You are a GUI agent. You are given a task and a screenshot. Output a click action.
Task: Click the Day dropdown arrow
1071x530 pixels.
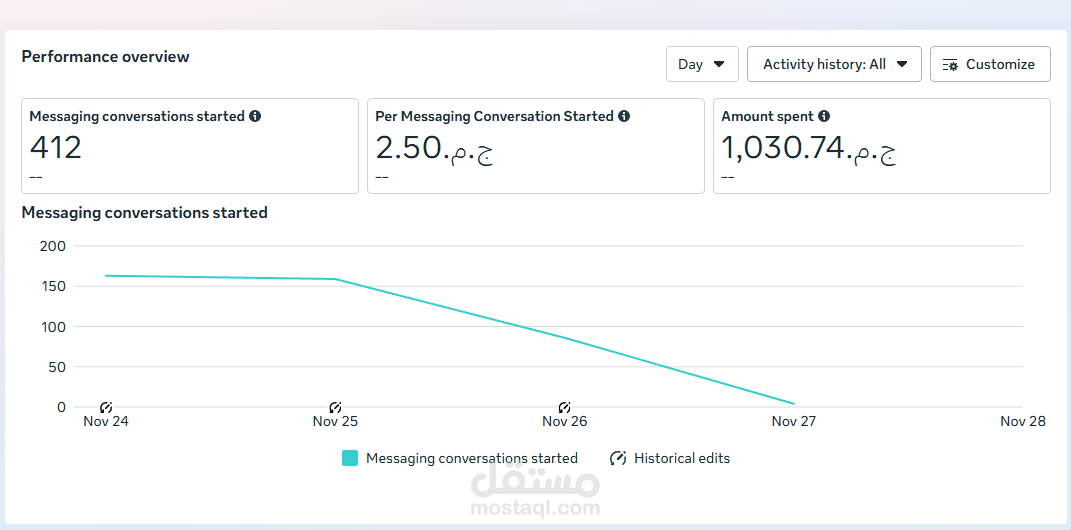point(720,64)
